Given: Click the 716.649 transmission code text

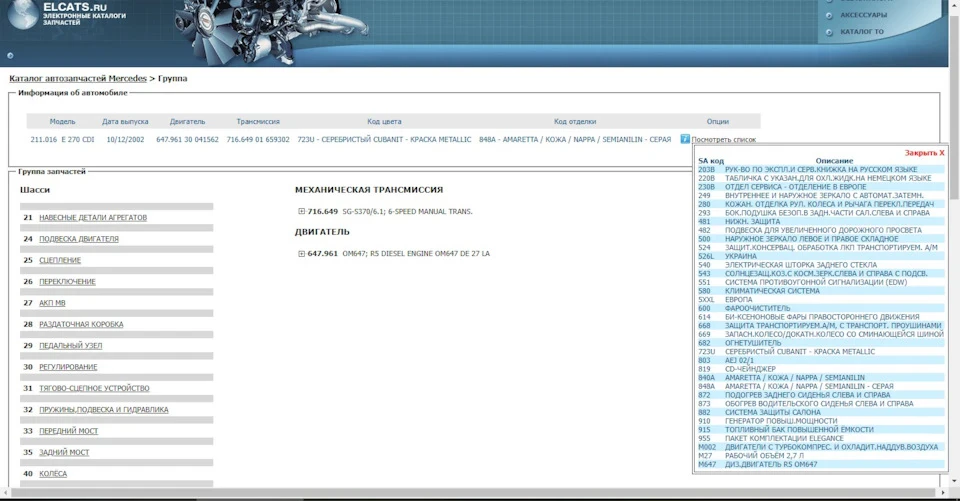Looking at the screenshot, I should 323,211.
